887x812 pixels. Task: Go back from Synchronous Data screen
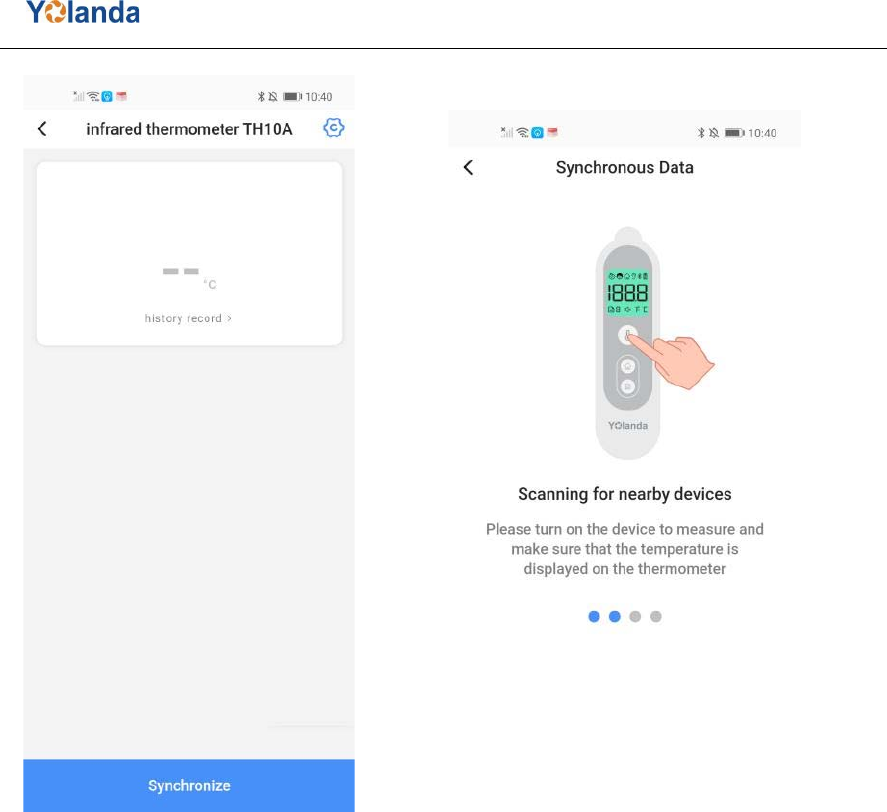pos(468,167)
